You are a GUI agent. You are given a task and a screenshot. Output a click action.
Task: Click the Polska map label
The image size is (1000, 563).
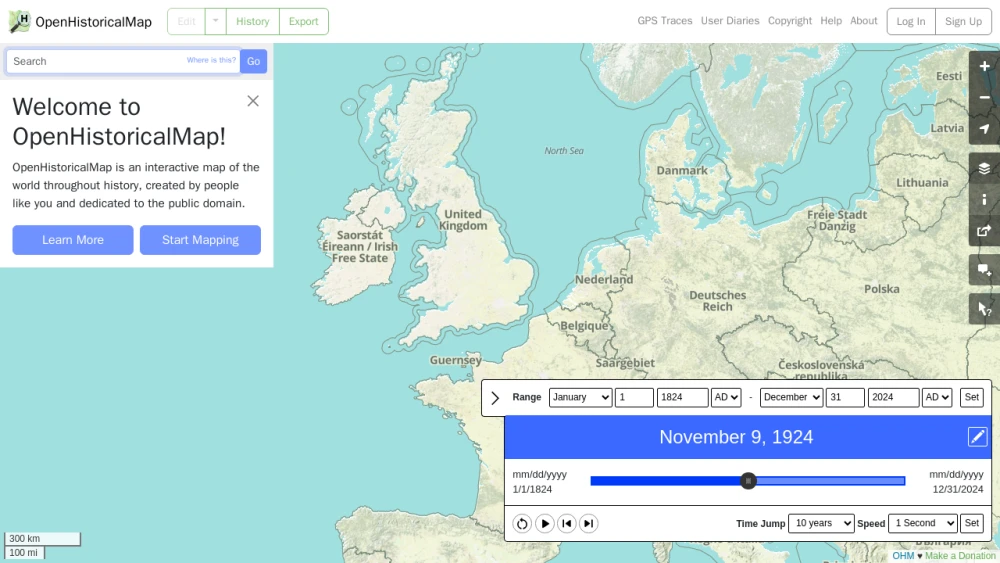(881, 289)
